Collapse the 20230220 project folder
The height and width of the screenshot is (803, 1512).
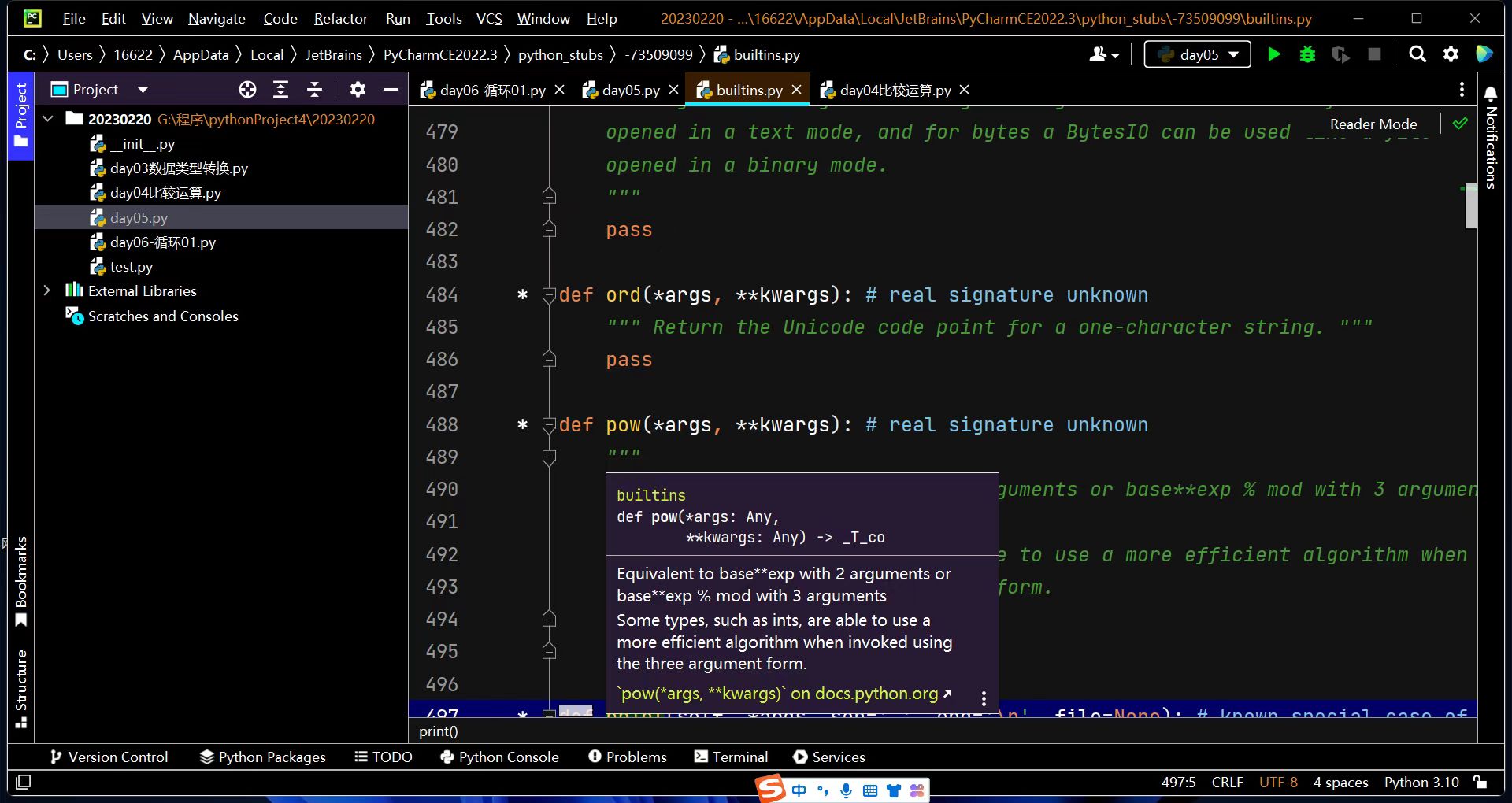pyautogui.click(x=48, y=119)
